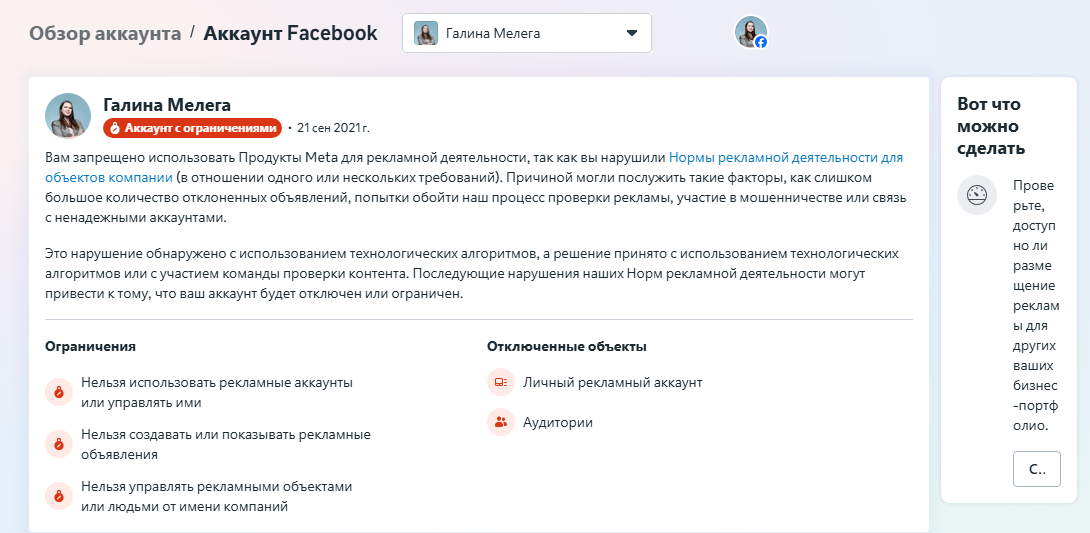Click the Галина Мелега name heading in card

pos(167,105)
